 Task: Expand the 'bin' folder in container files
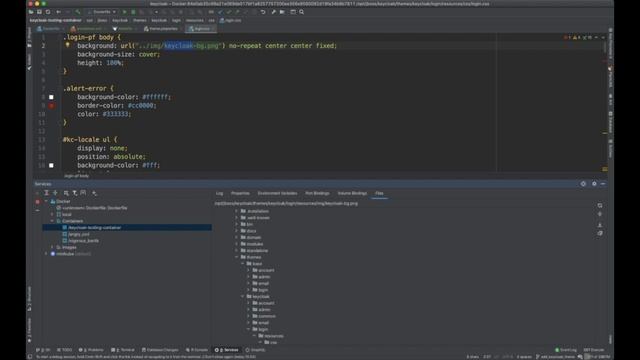pyautogui.click(x=237, y=224)
